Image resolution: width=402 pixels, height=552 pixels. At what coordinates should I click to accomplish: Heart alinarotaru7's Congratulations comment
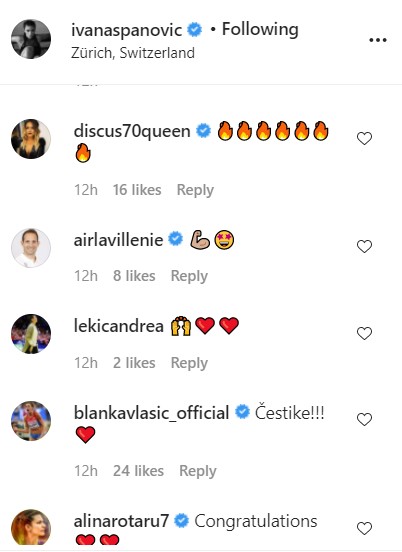click(364, 528)
